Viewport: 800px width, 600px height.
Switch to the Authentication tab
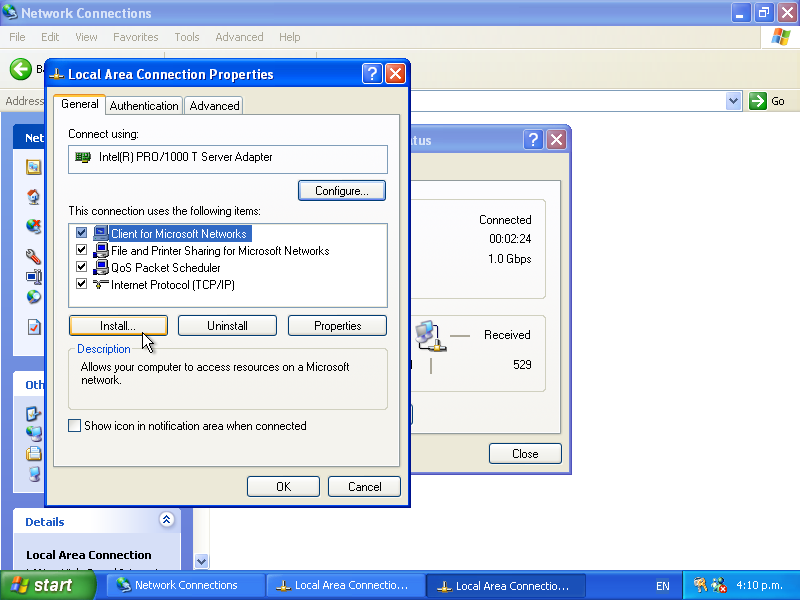(x=144, y=106)
